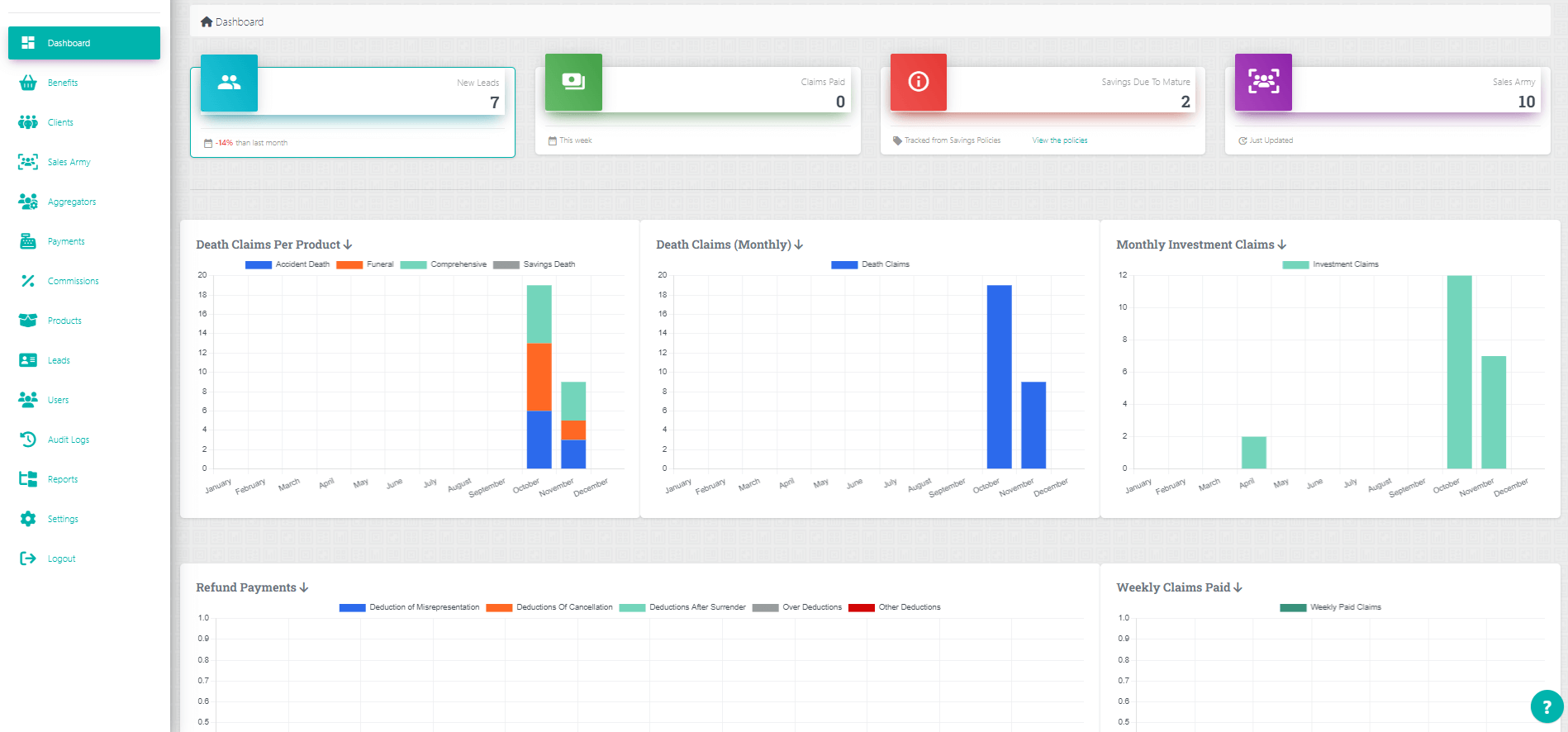Viewport: 1568px width, 732px height.
Task: Click the October bar in Death Claims (Monthly)
Action: click(999, 377)
